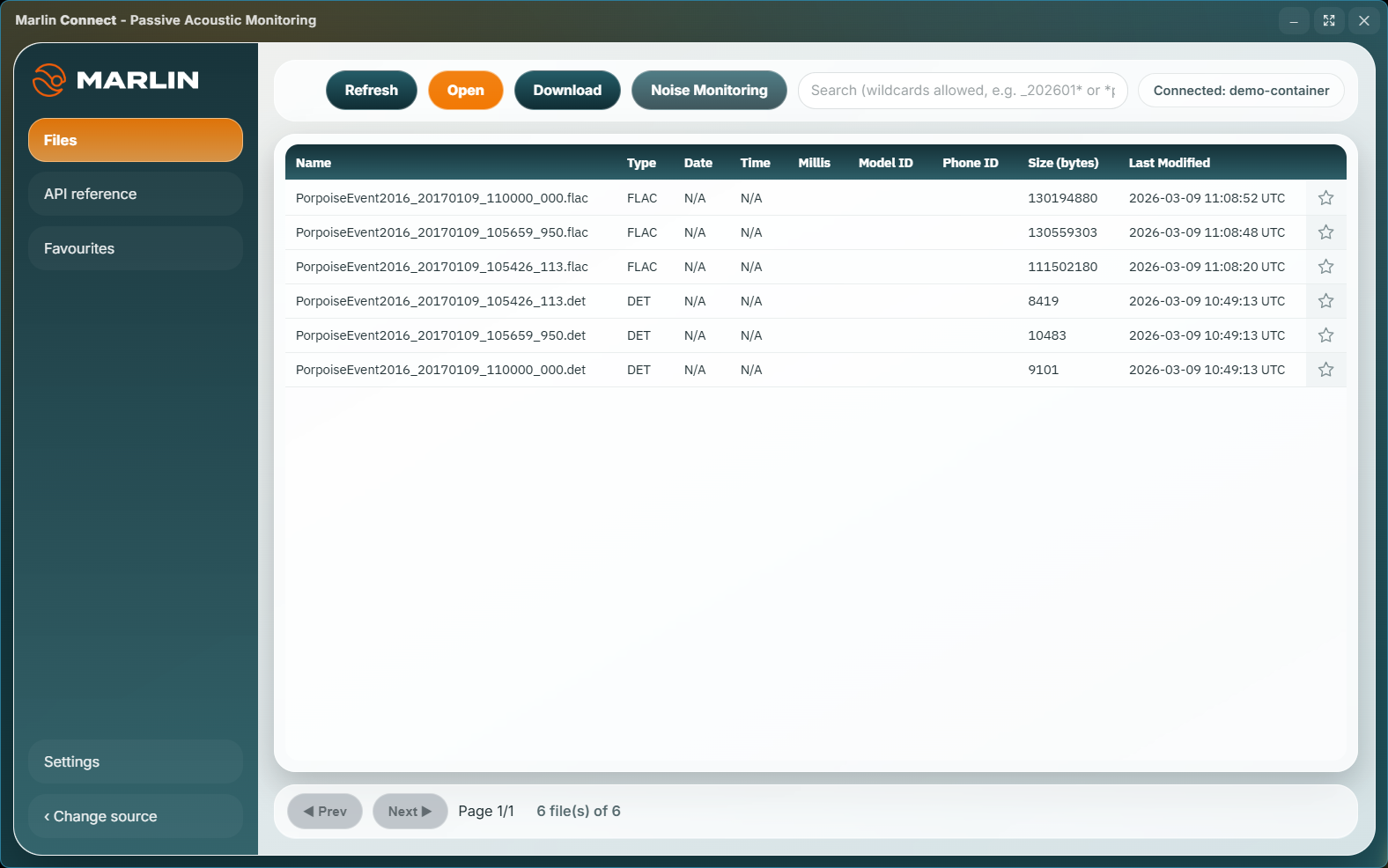Image resolution: width=1388 pixels, height=868 pixels.
Task: Mark 105426_113.det as favourite
Action: (1325, 301)
